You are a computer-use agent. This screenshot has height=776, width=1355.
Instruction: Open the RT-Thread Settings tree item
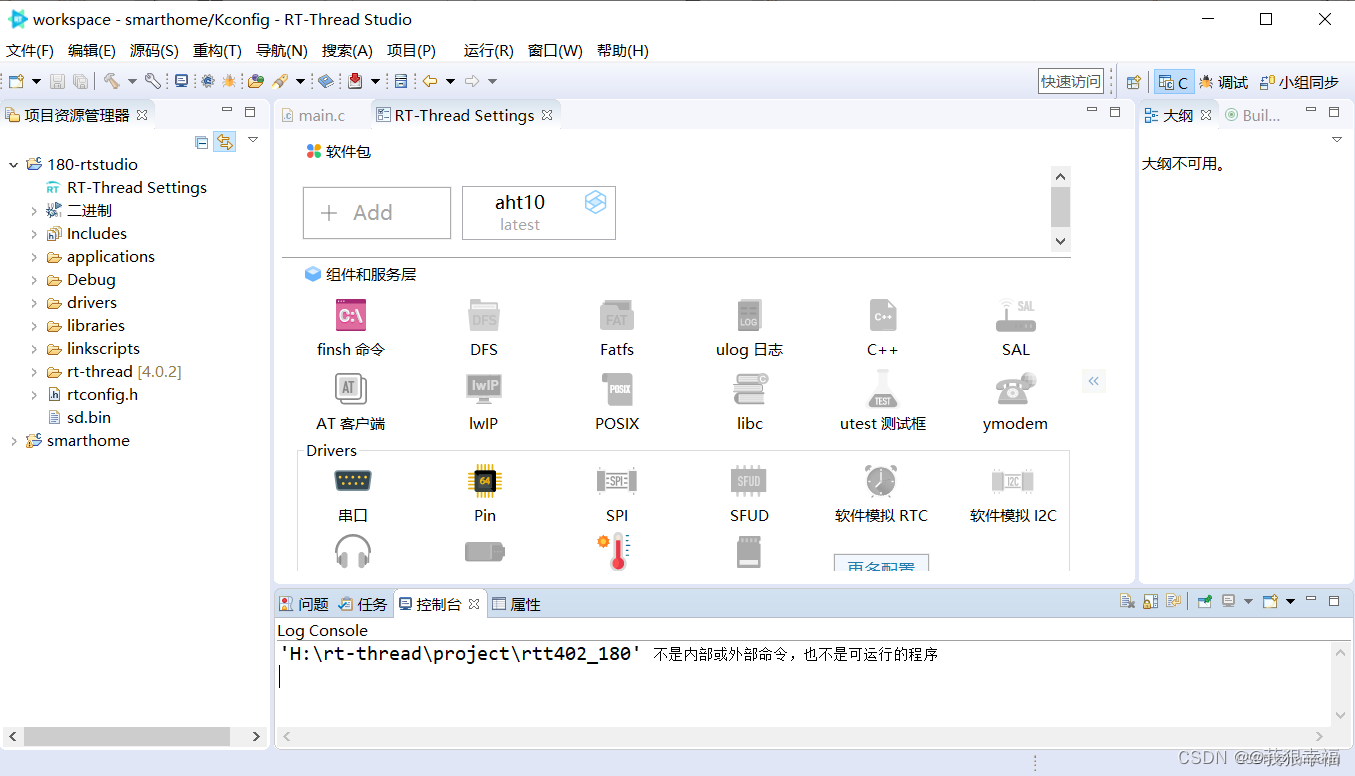click(125, 188)
